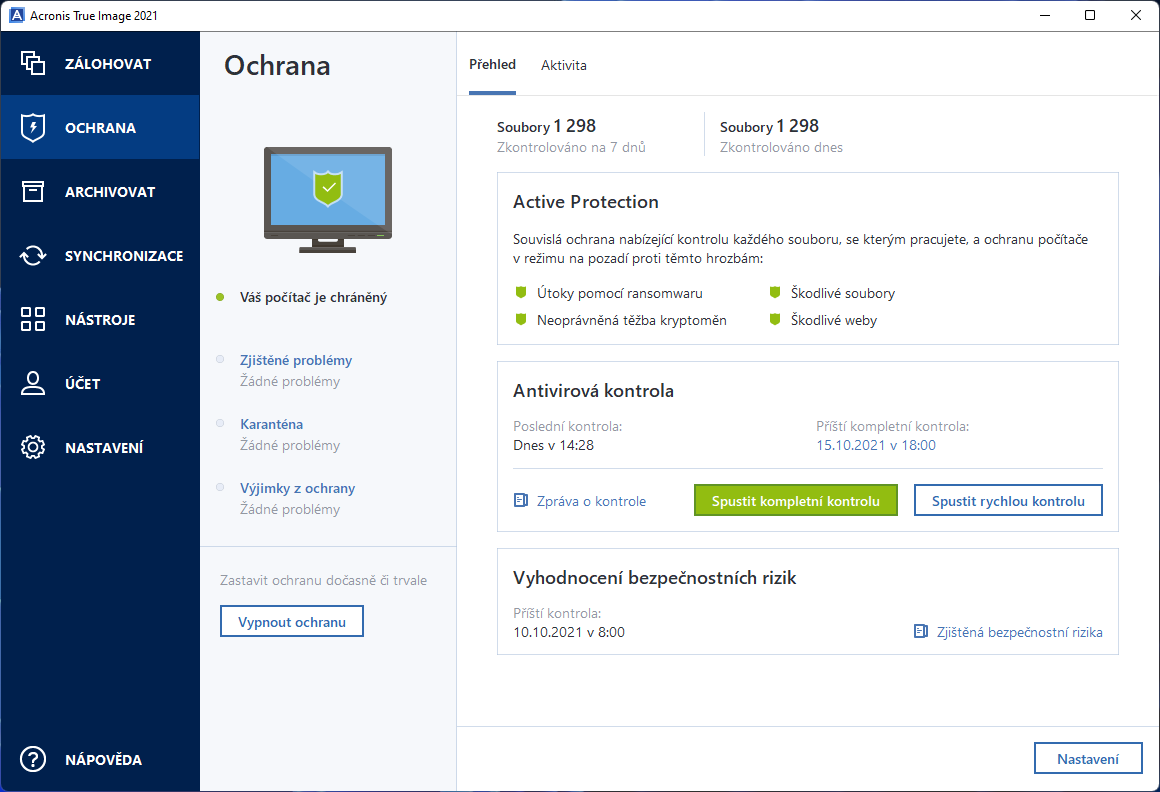Viewport: 1160px width, 792px height.
Task: Open the Nástroje tools grid icon
Action: (33, 319)
